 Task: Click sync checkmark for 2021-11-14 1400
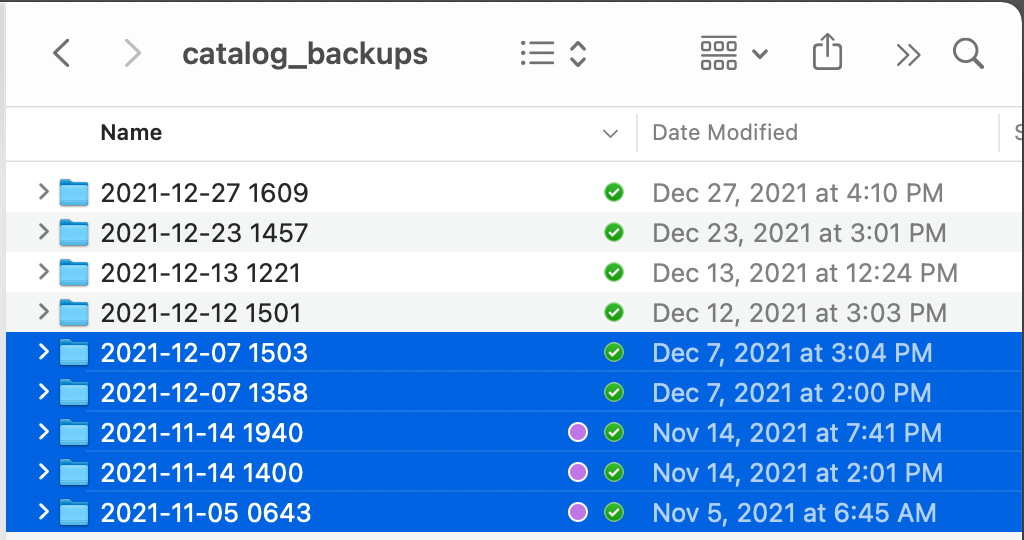[614, 473]
